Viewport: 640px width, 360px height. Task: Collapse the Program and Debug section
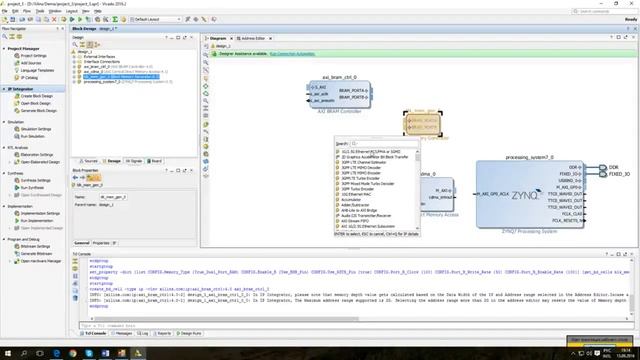[x=4, y=240]
